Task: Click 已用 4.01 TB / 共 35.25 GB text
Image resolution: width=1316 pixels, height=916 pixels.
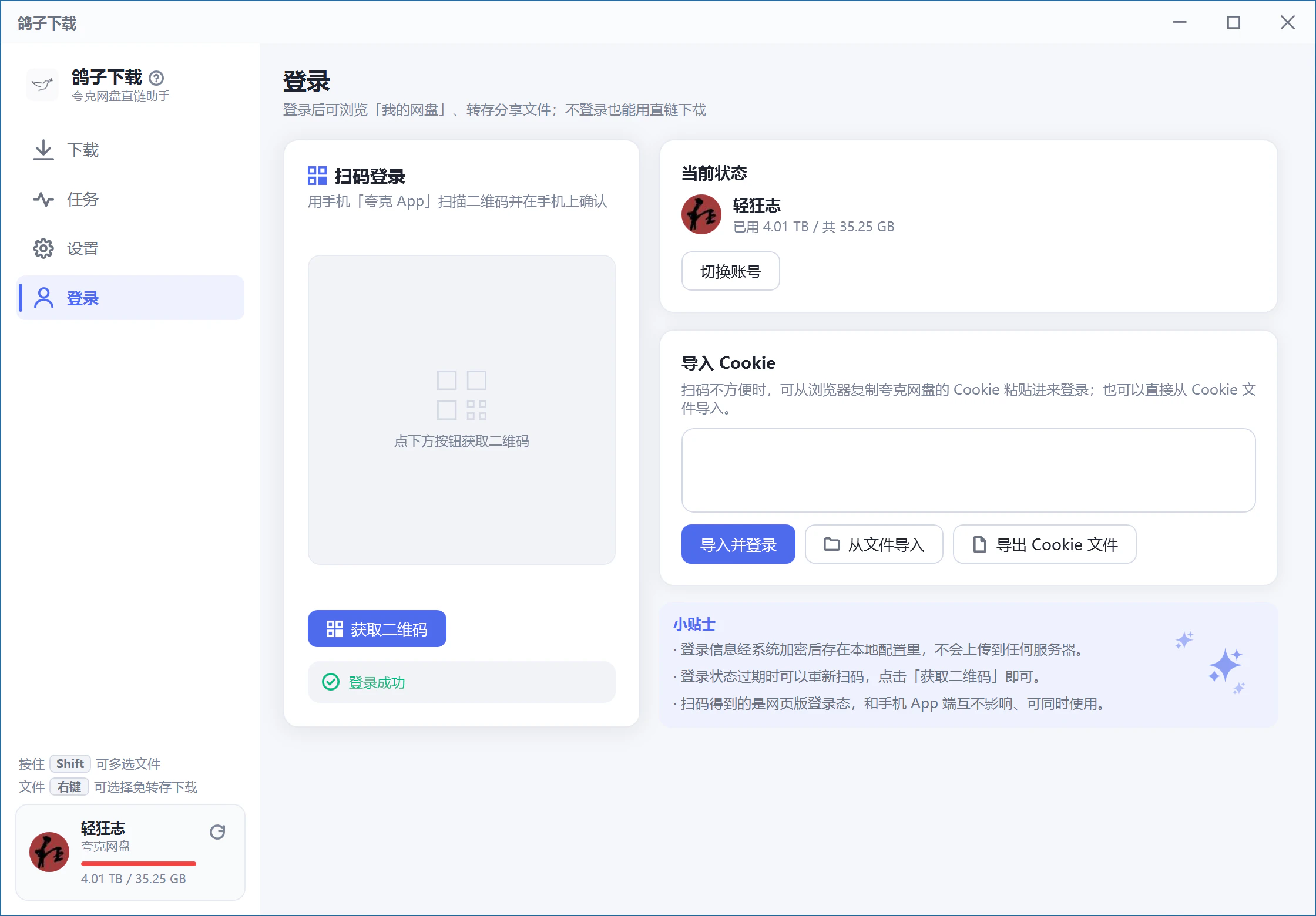Action: pos(814,227)
